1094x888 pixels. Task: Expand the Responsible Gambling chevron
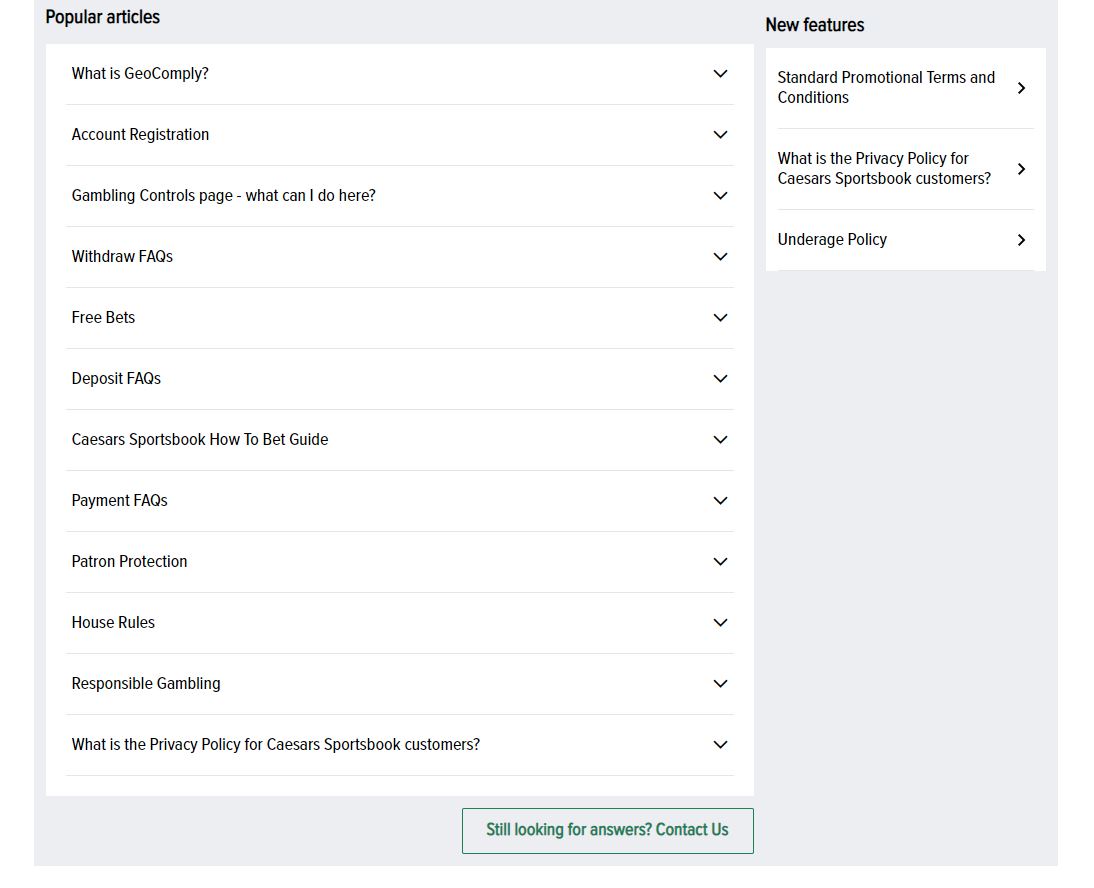tap(720, 684)
